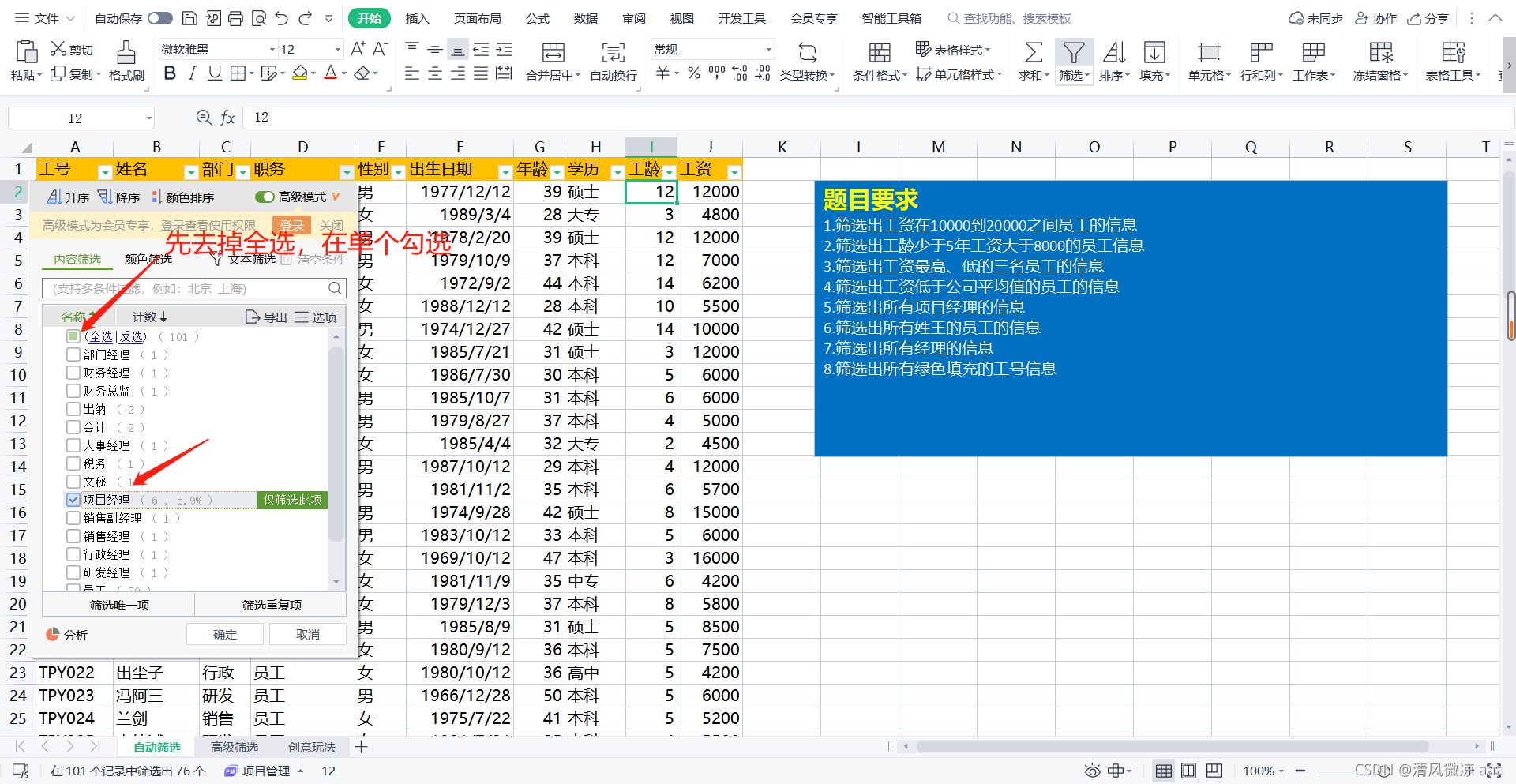Click the 筛选重复项 button
Viewport: 1516px width, 784px height.
point(272,605)
